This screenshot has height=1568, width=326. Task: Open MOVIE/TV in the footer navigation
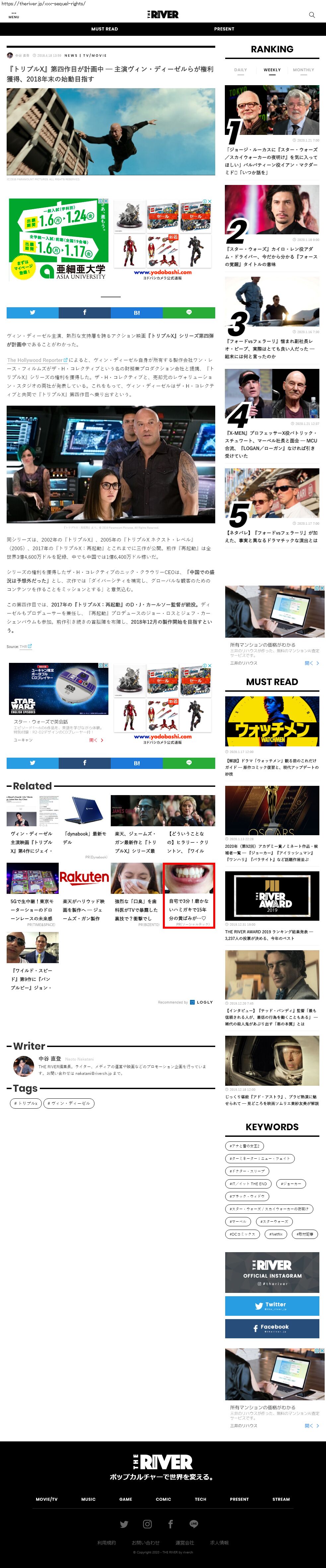point(46,1499)
